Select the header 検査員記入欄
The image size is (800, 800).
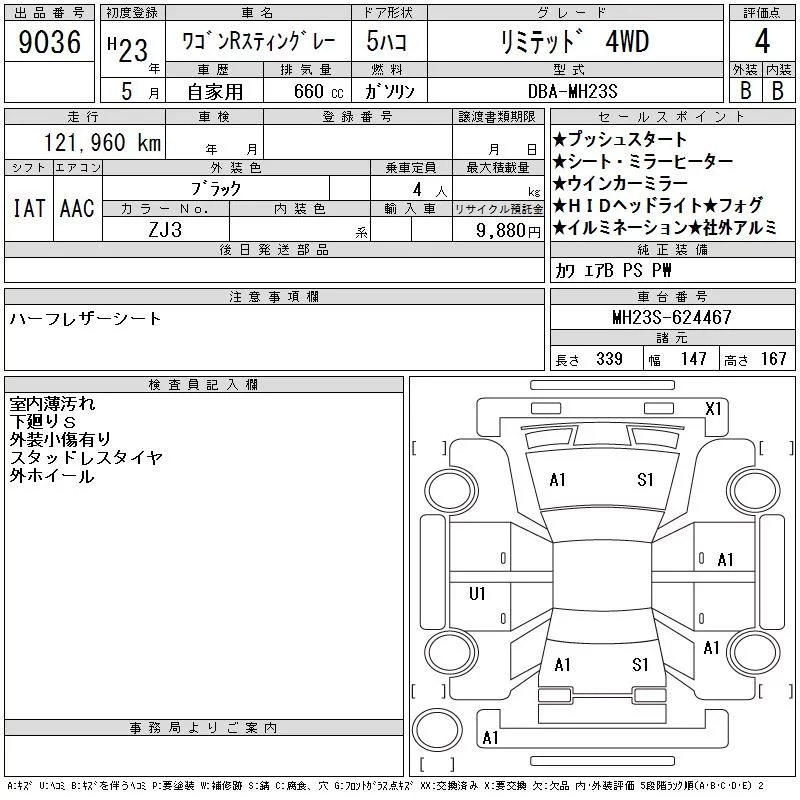coord(203,384)
